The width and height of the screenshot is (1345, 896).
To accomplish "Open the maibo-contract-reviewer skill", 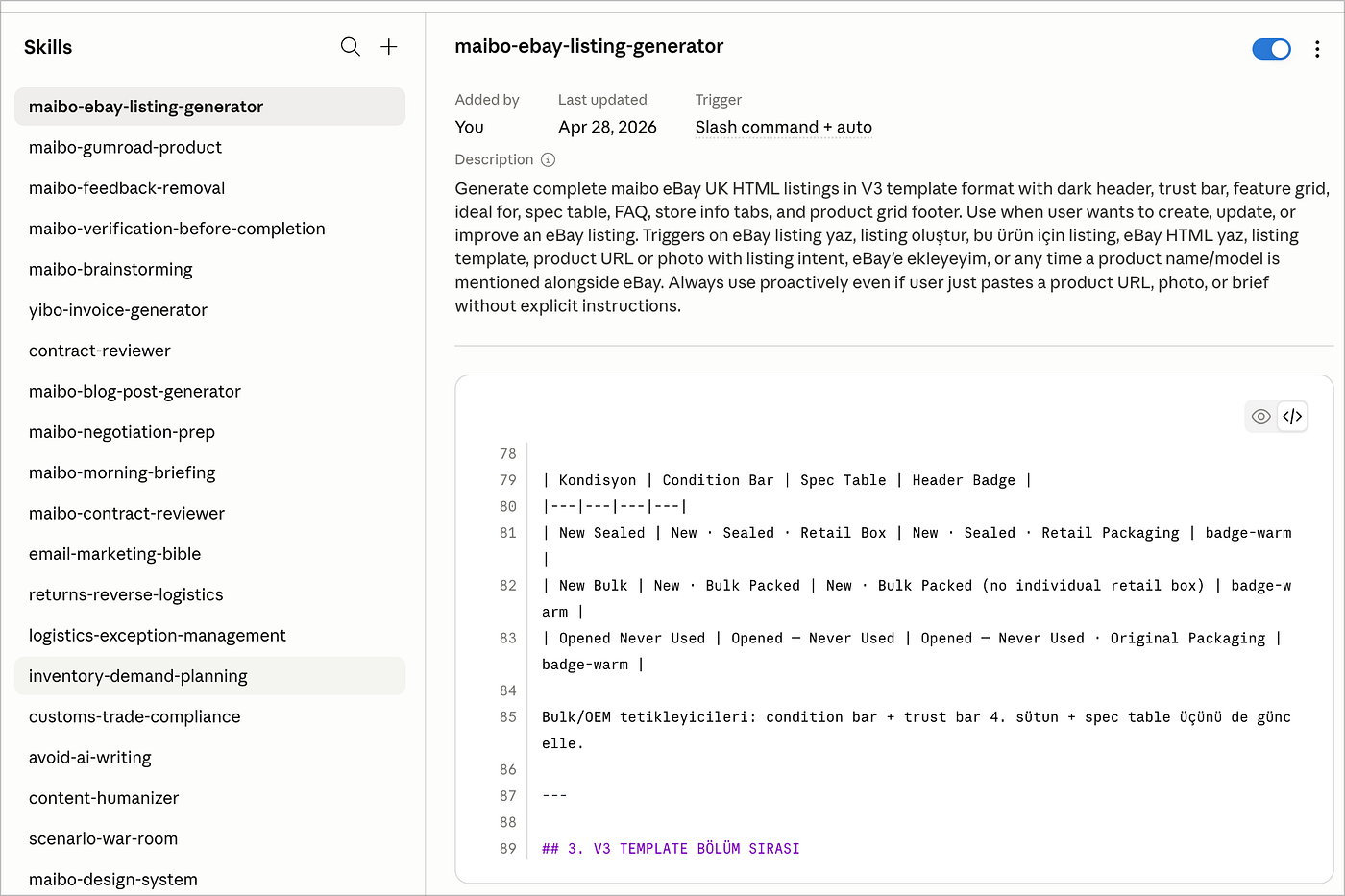I will tap(209, 513).
